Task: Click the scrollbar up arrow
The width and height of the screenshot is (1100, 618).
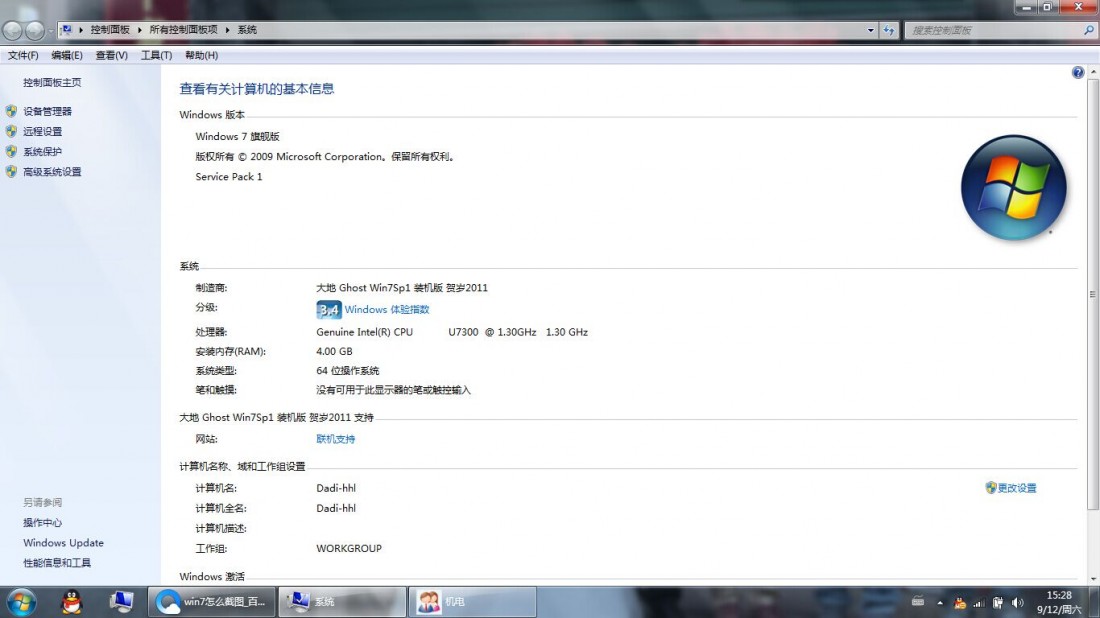Action: (1093, 72)
